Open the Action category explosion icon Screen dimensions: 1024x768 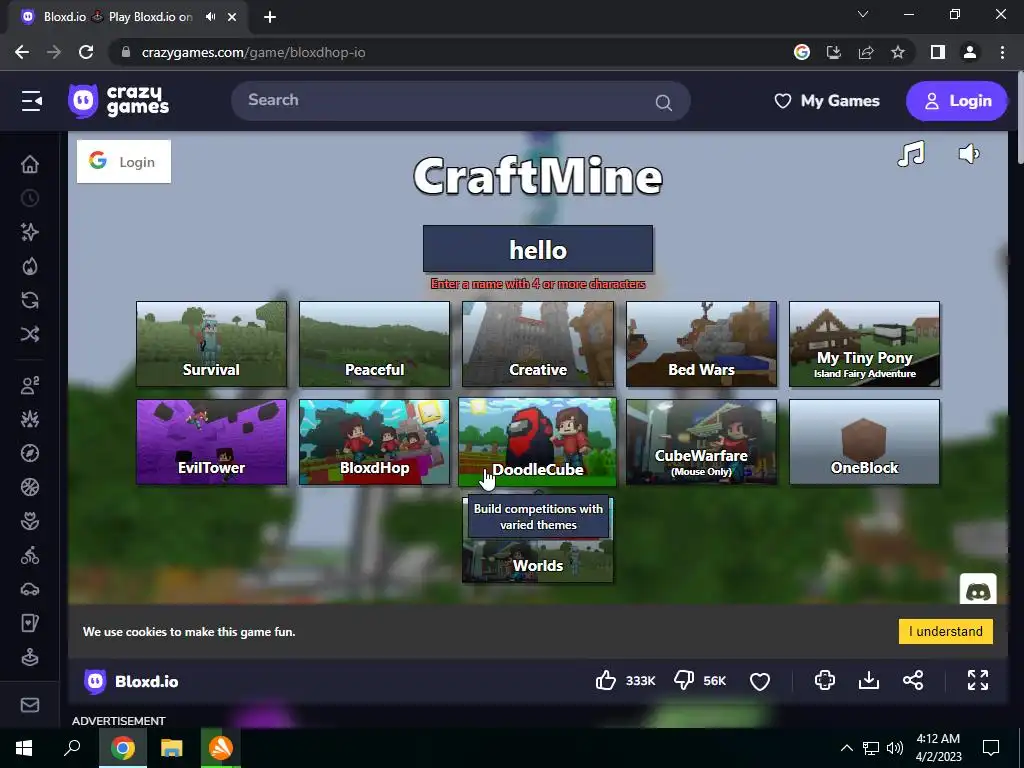click(x=30, y=419)
